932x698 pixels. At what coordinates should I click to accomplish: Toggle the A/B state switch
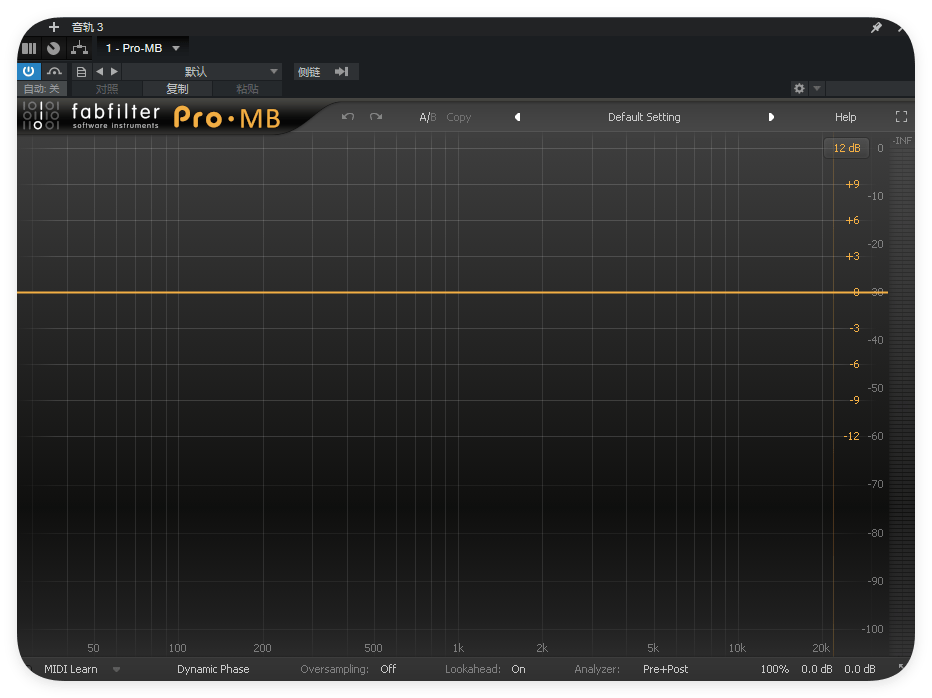pyautogui.click(x=427, y=117)
